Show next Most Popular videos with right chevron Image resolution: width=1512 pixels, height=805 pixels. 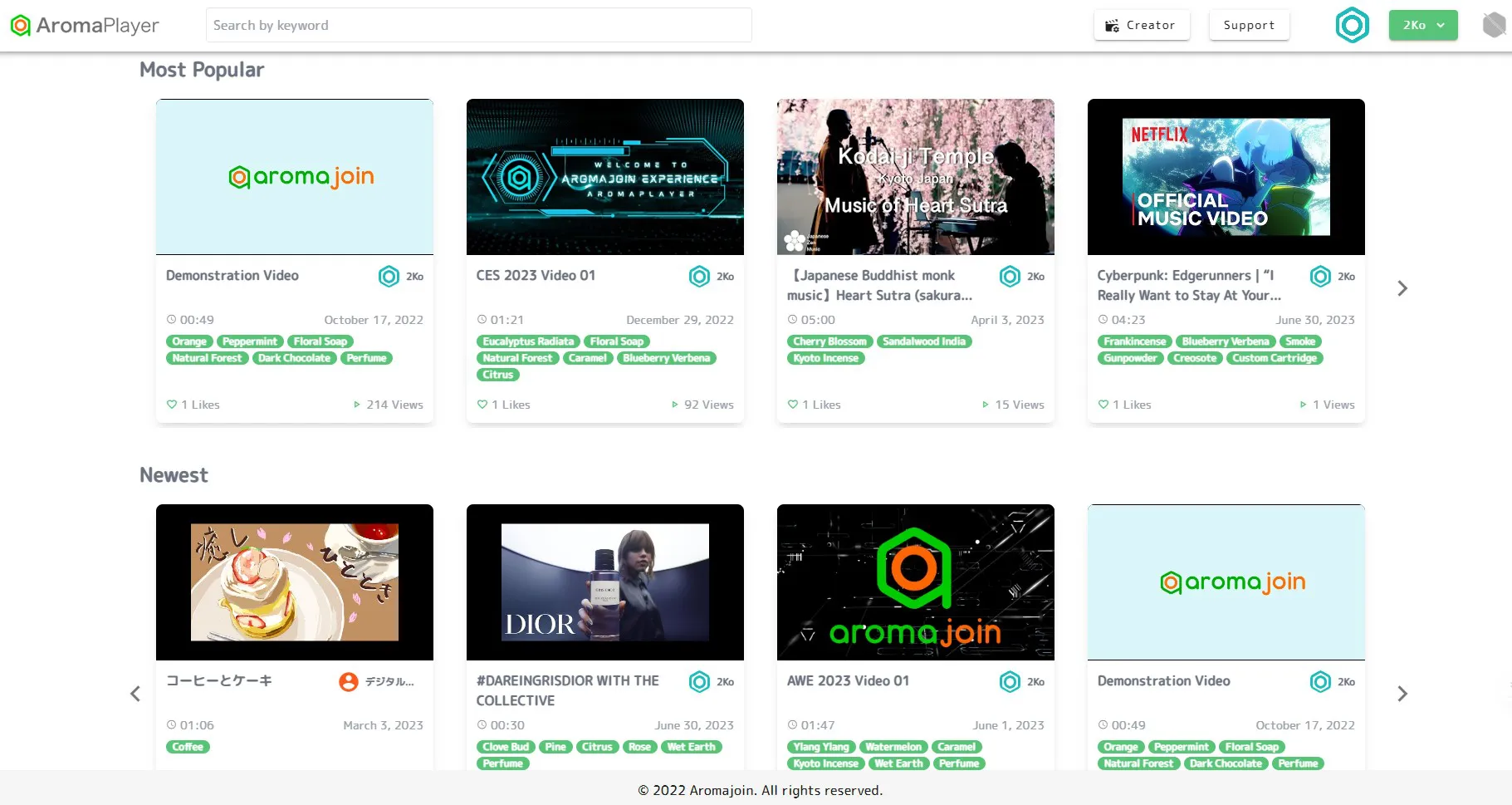(x=1402, y=288)
